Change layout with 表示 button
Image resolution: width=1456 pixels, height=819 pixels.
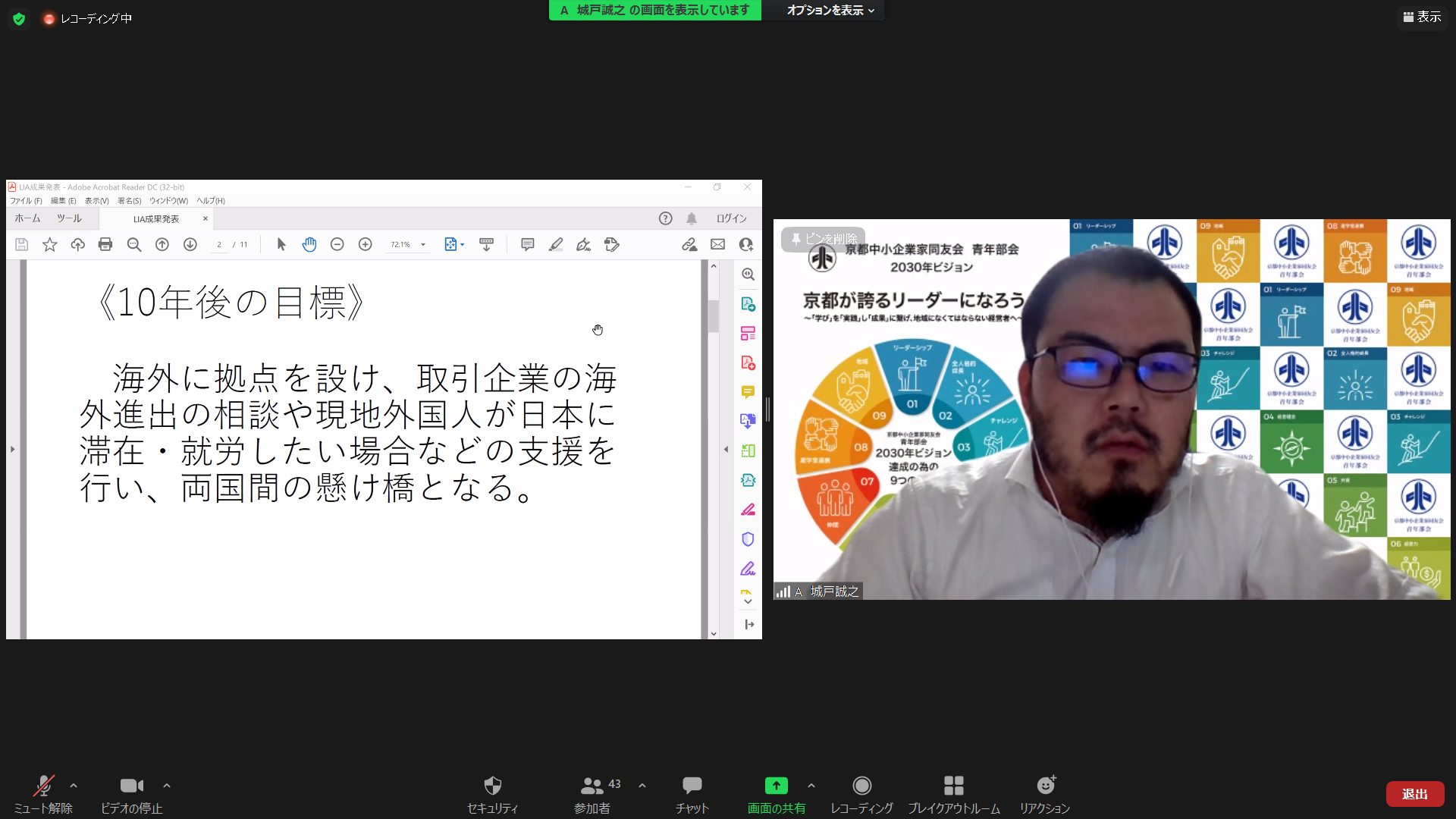[x=1422, y=17]
